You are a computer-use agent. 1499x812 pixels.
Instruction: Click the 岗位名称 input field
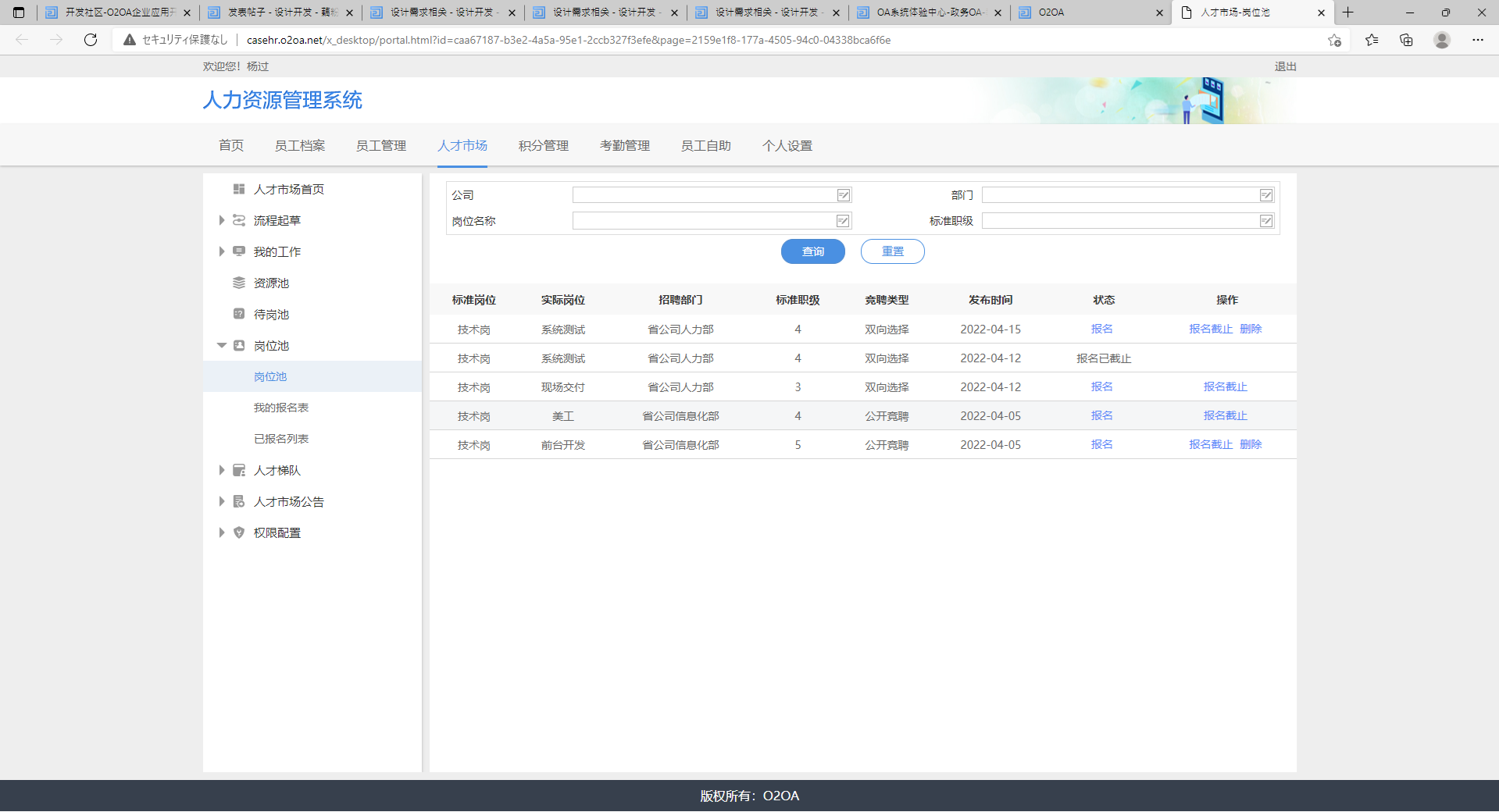tap(703, 221)
